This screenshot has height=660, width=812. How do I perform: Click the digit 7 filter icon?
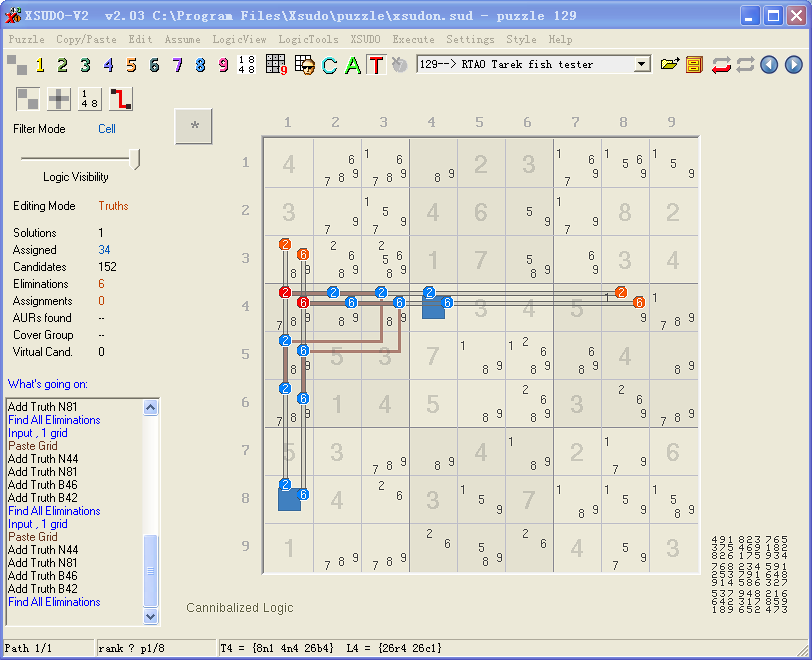pos(177,65)
